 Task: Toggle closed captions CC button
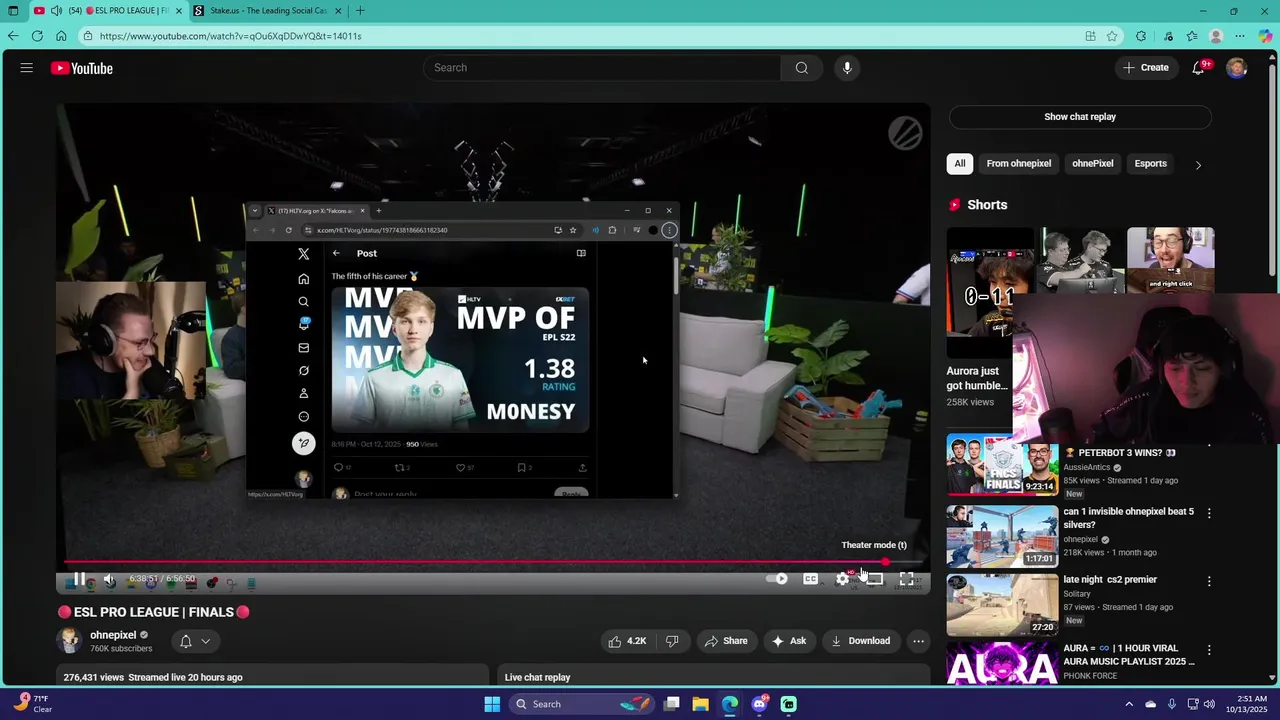click(810, 579)
